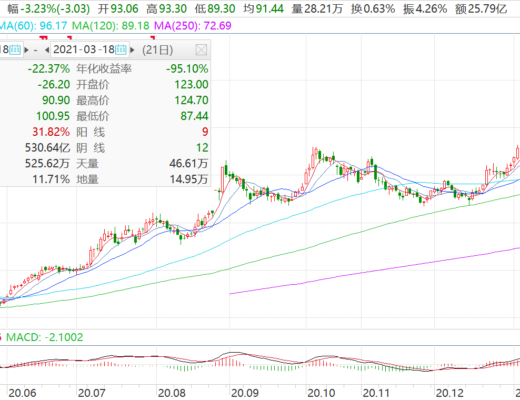520x400 pixels.
Task: Click the 换0.63% turnover rate in header
Action: click(x=373, y=9)
